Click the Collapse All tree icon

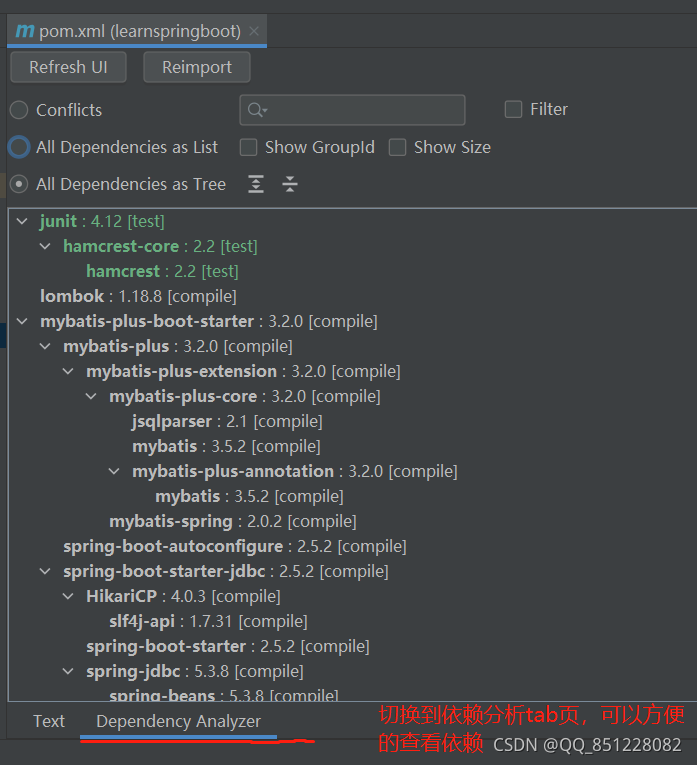(290, 184)
